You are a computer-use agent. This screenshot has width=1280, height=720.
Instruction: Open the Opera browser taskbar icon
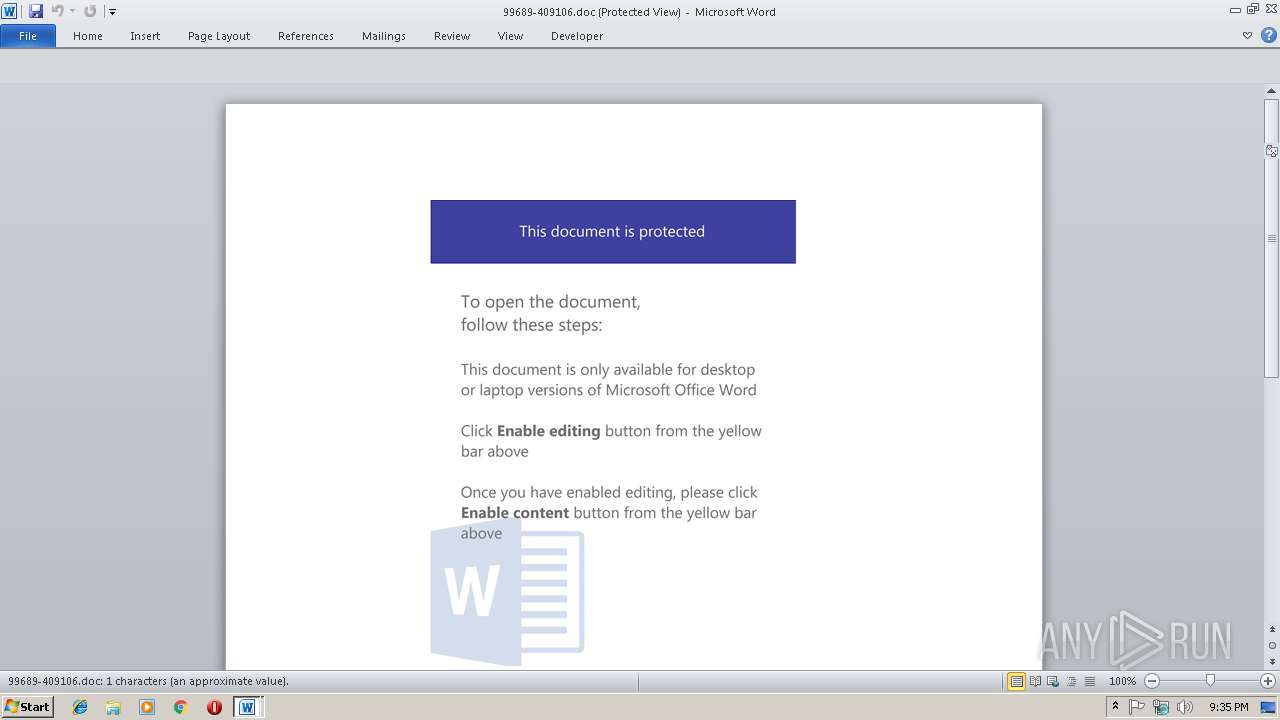coord(214,707)
